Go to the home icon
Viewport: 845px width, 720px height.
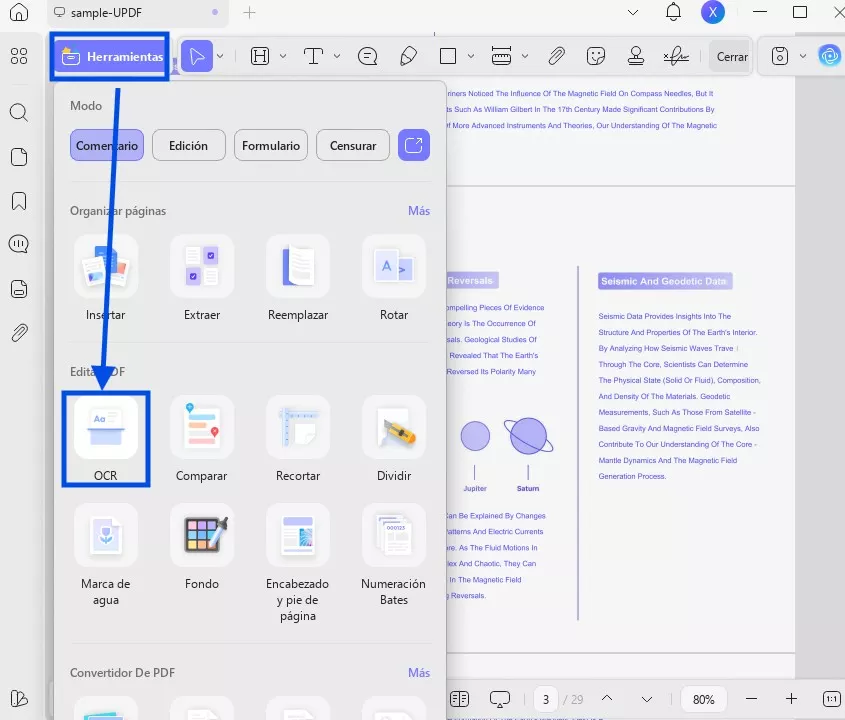click(x=19, y=12)
